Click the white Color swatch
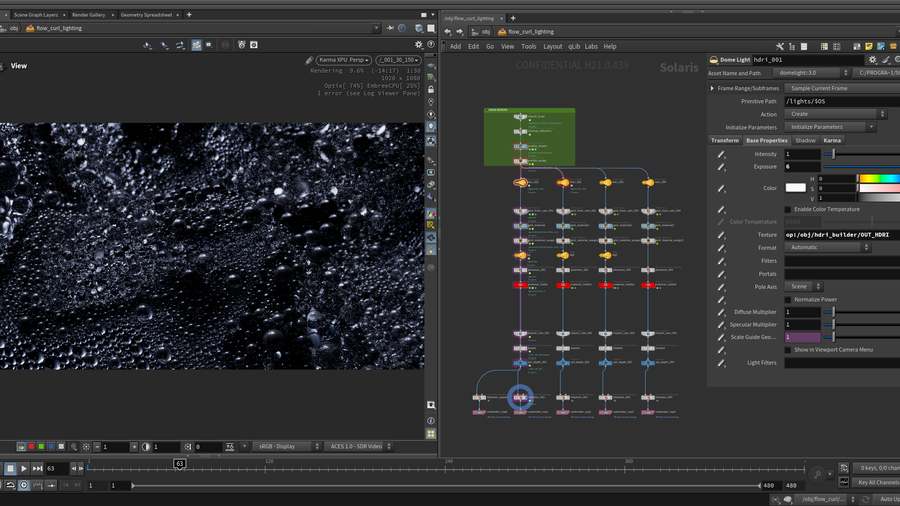The image size is (900, 506). point(795,188)
